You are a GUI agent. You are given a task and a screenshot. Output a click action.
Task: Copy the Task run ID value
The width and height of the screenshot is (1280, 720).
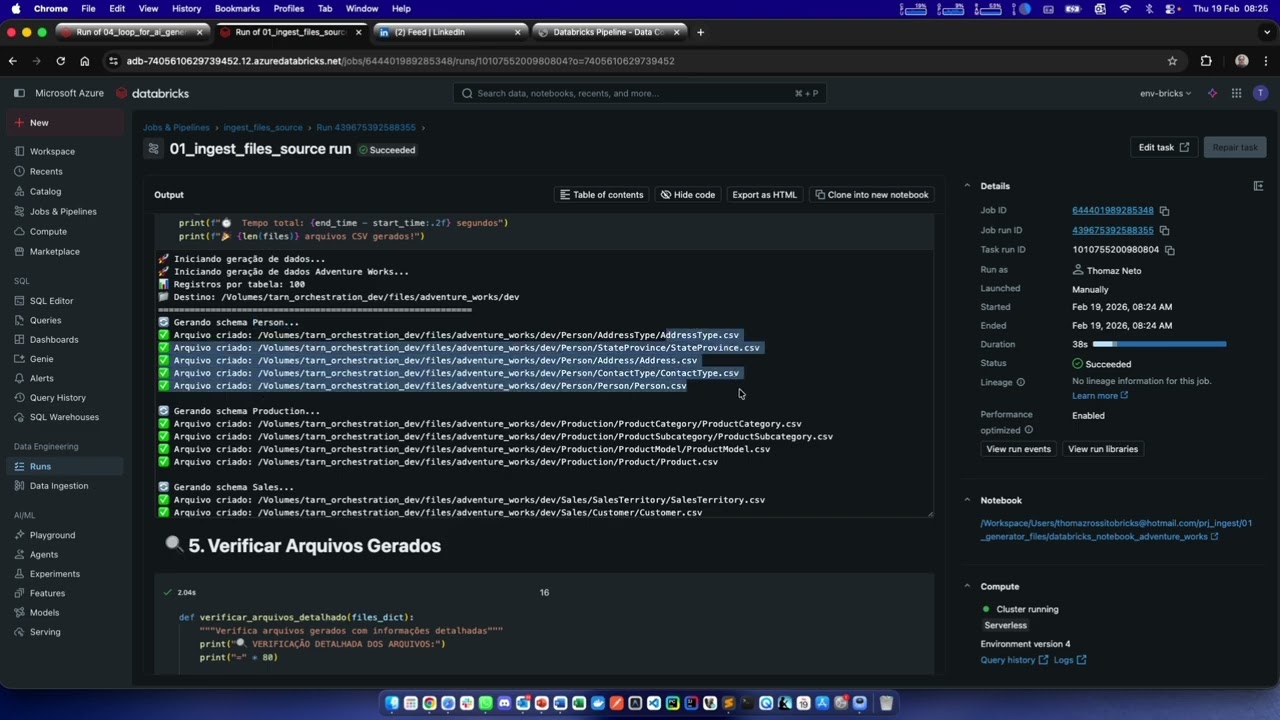pos(1169,250)
